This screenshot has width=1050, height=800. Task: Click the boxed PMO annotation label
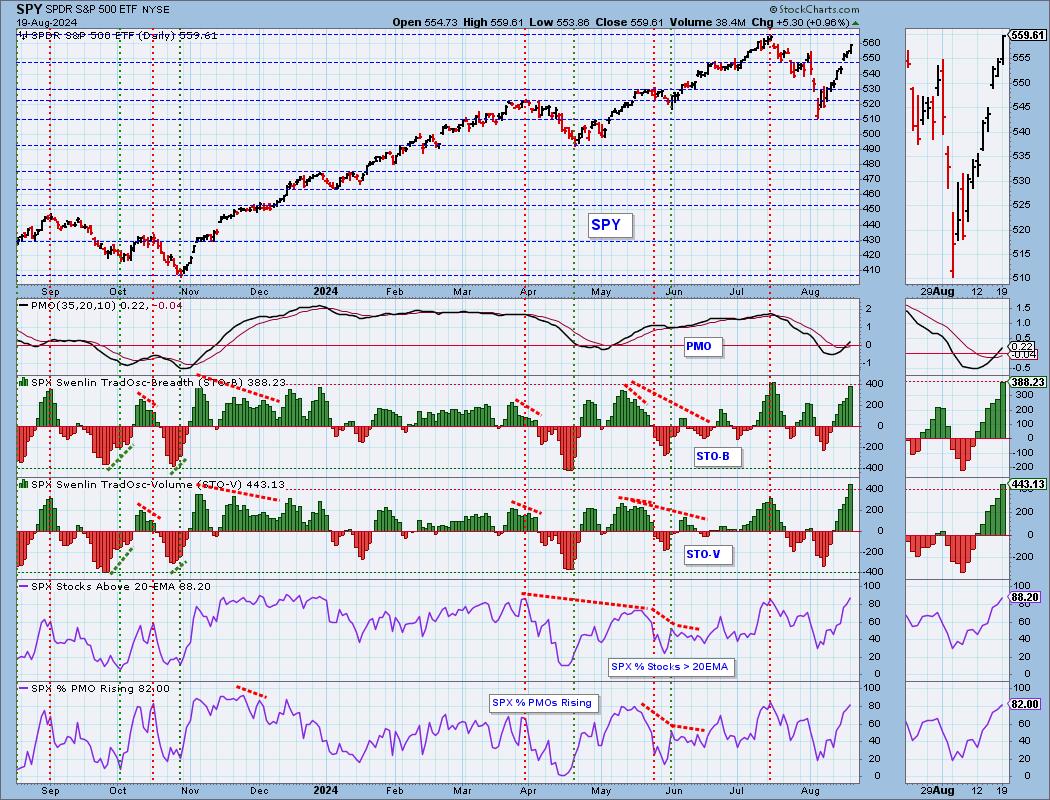pyautogui.click(x=702, y=347)
